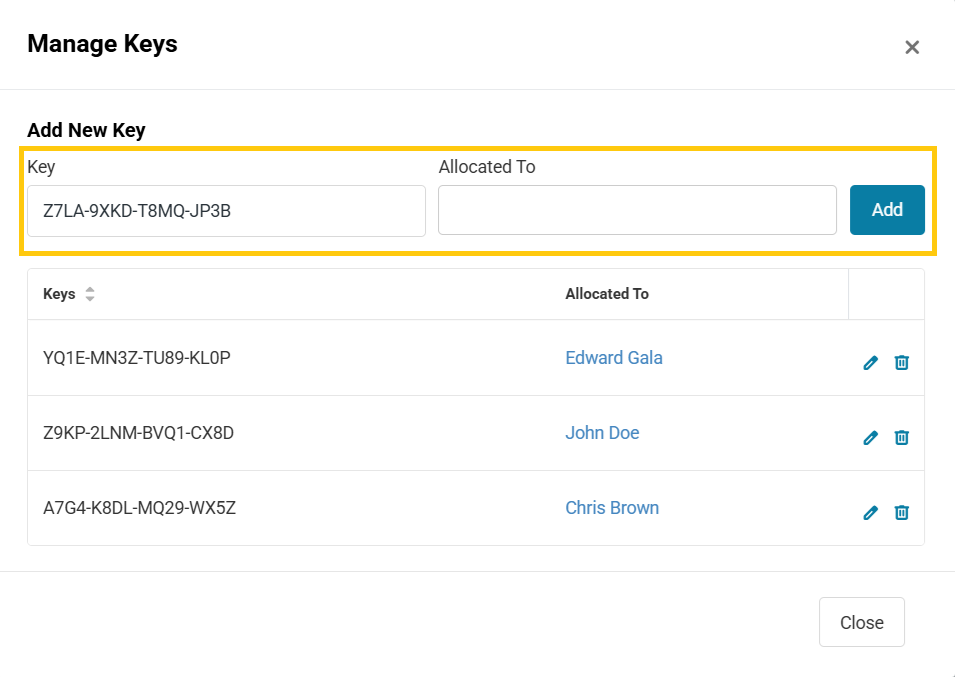Click the Close button at bottom
The image size is (955, 677).
click(861, 622)
